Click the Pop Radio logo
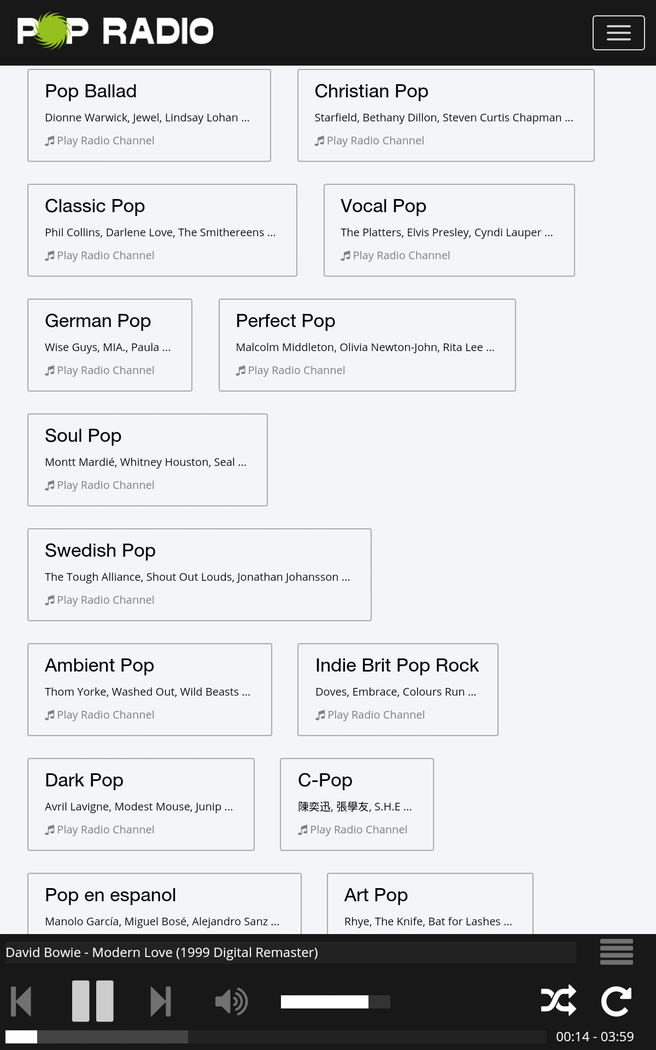Image resolution: width=656 pixels, height=1050 pixels. [x=115, y=31]
